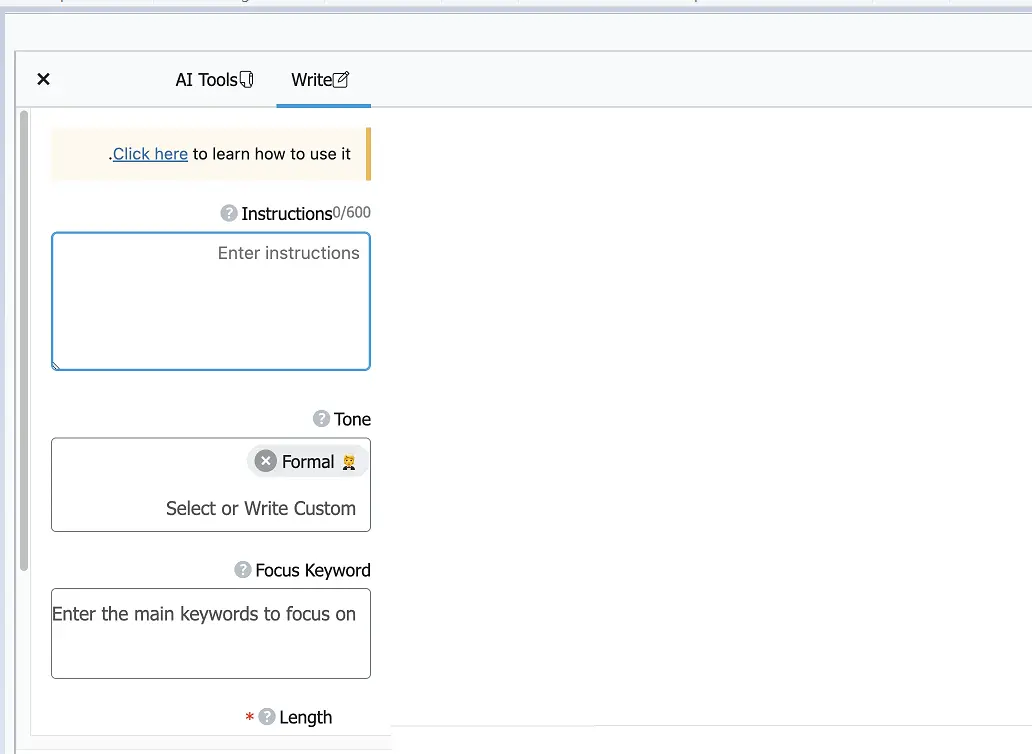This screenshot has height=754, width=1032.
Task: Click the Length field label
Action: coord(305,717)
